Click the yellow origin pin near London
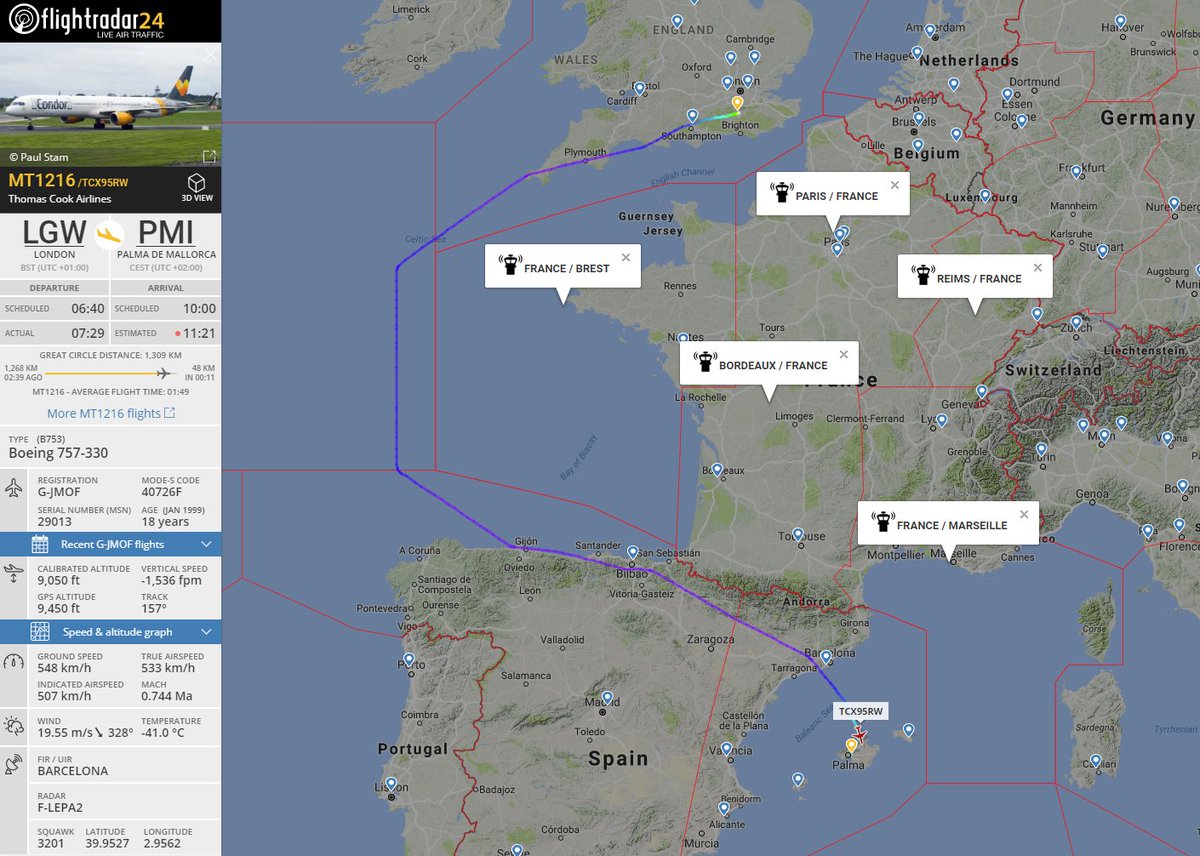Image resolution: width=1200 pixels, height=856 pixels. point(737,102)
